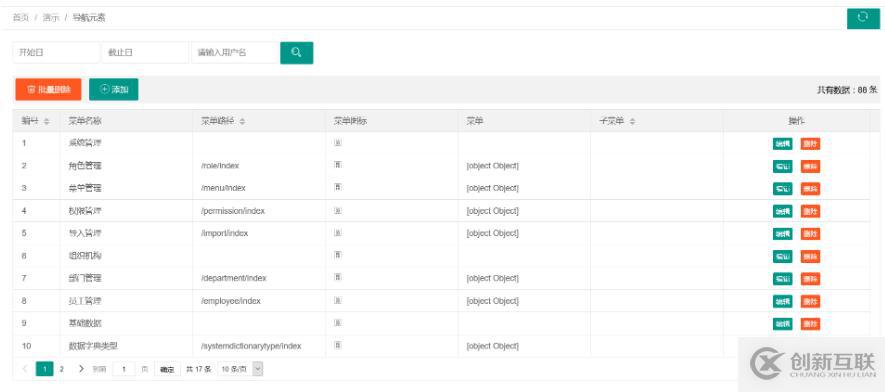This screenshot has width=885, height=392.
Task: Click the green refresh icon button
Action: click(863, 18)
